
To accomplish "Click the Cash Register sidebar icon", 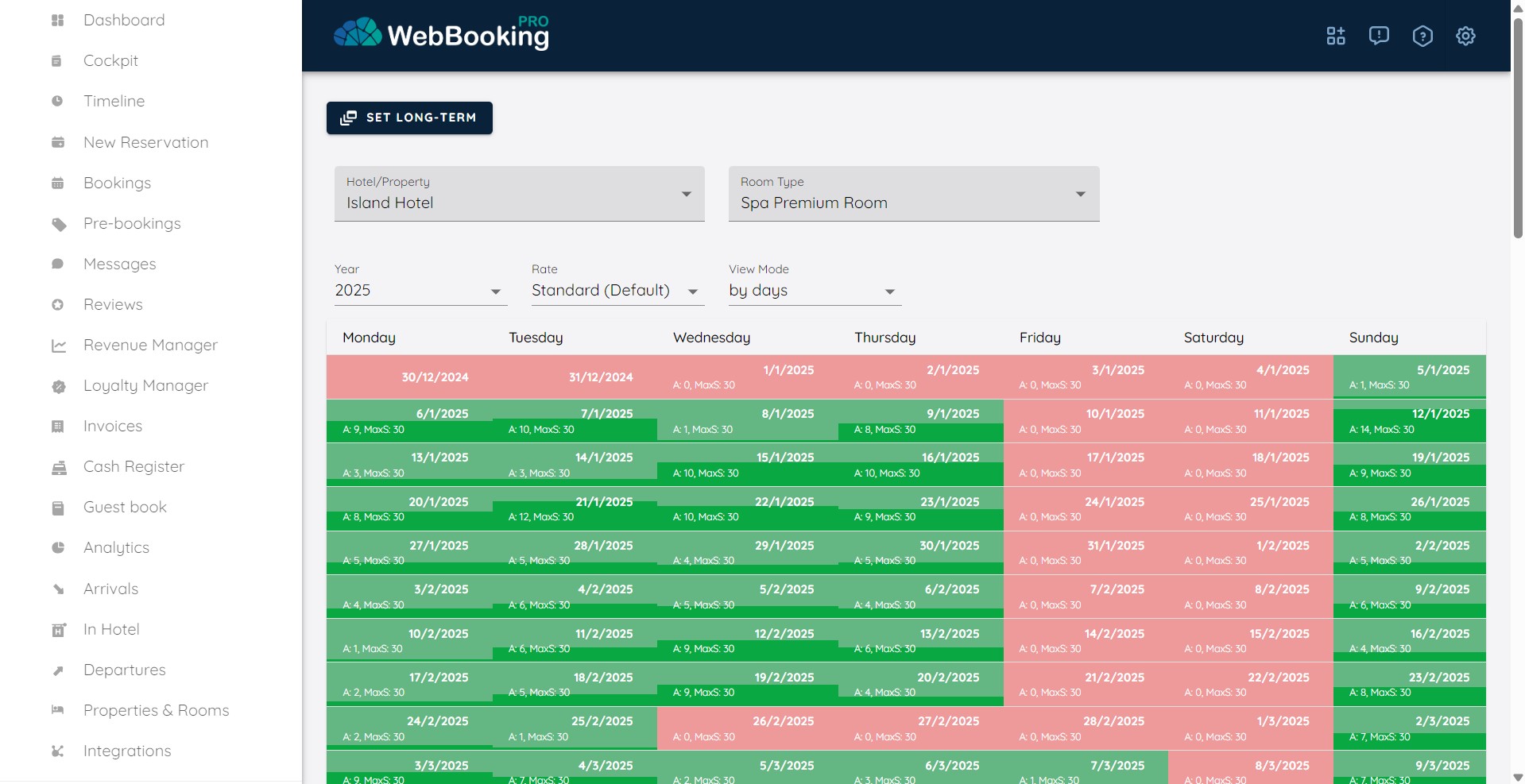I will (x=58, y=467).
